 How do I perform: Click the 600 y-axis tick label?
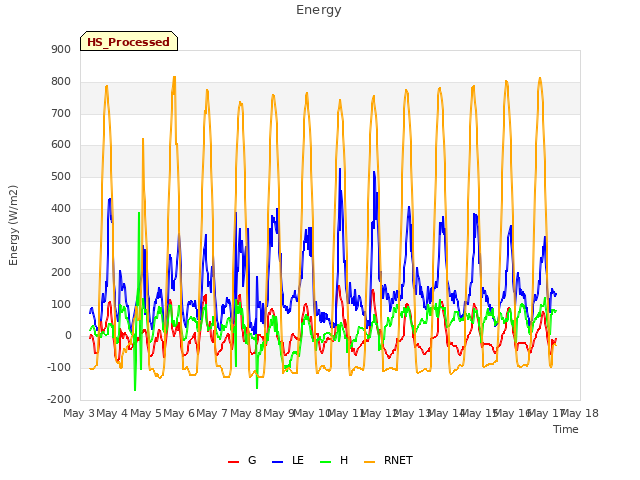click(x=61, y=144)
